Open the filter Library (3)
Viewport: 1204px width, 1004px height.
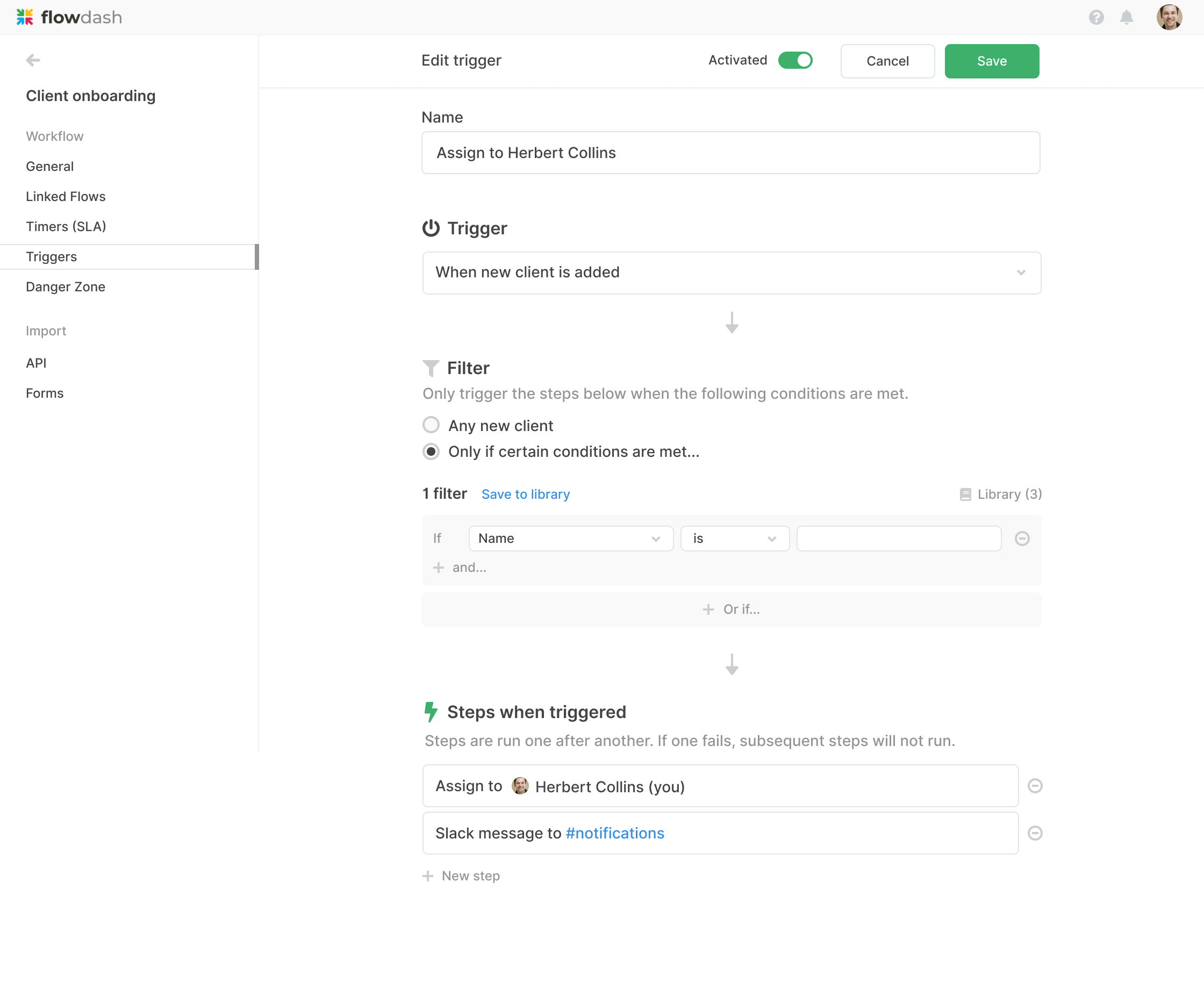1000,494
